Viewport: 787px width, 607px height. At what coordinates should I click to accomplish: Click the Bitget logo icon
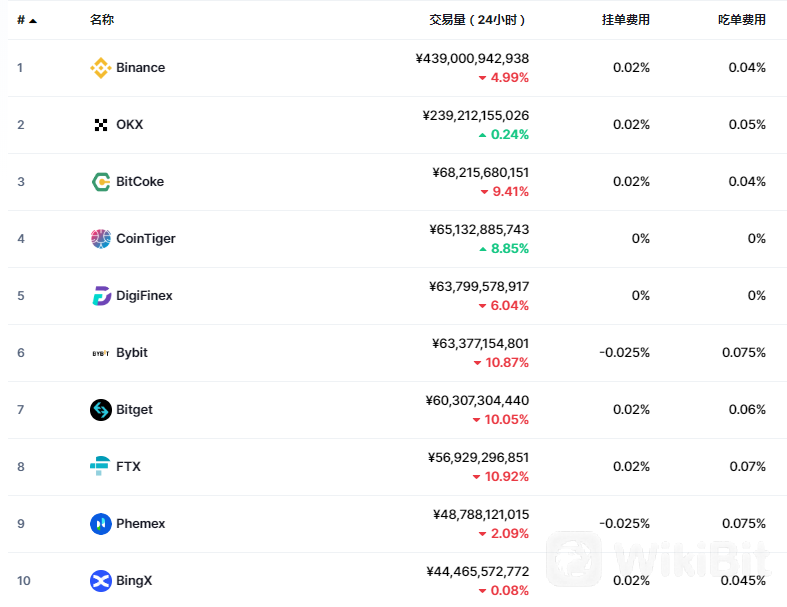click(x=100, y=410)
